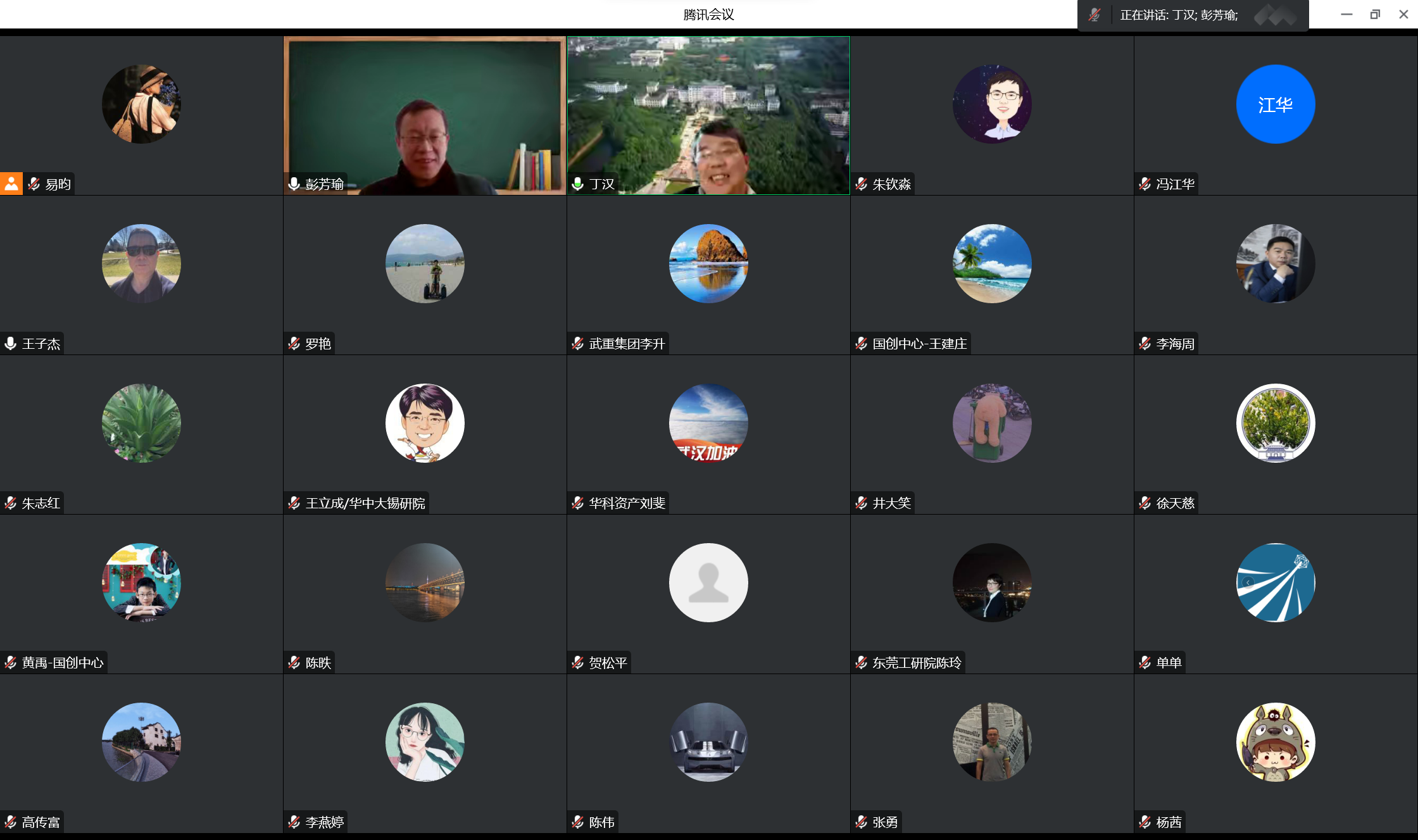
Task: Click 李燕婷's illustrated girl avatar
Action: 425,742
